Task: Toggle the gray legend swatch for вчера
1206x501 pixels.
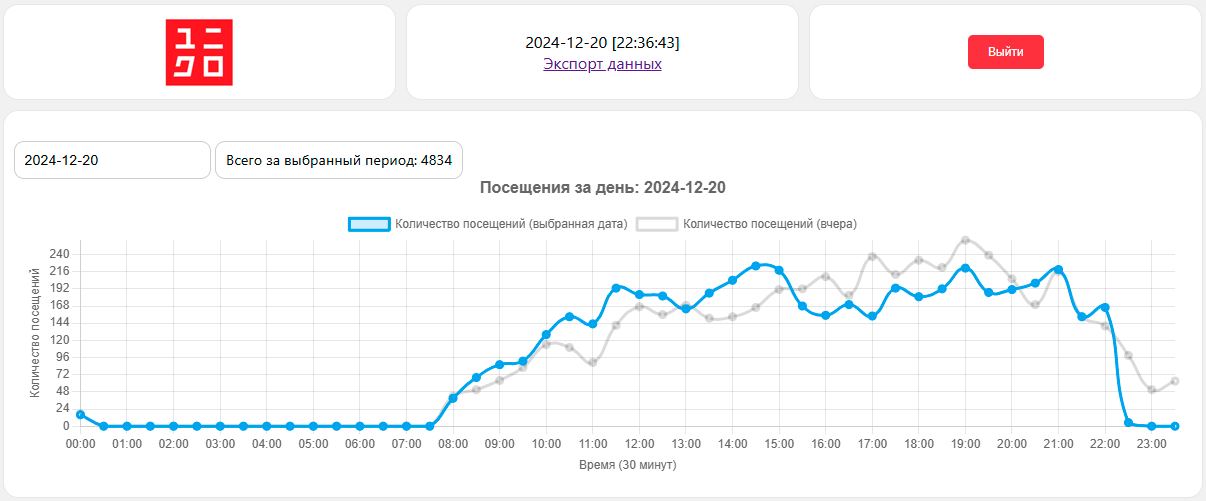Action: [x=657, y=224]
